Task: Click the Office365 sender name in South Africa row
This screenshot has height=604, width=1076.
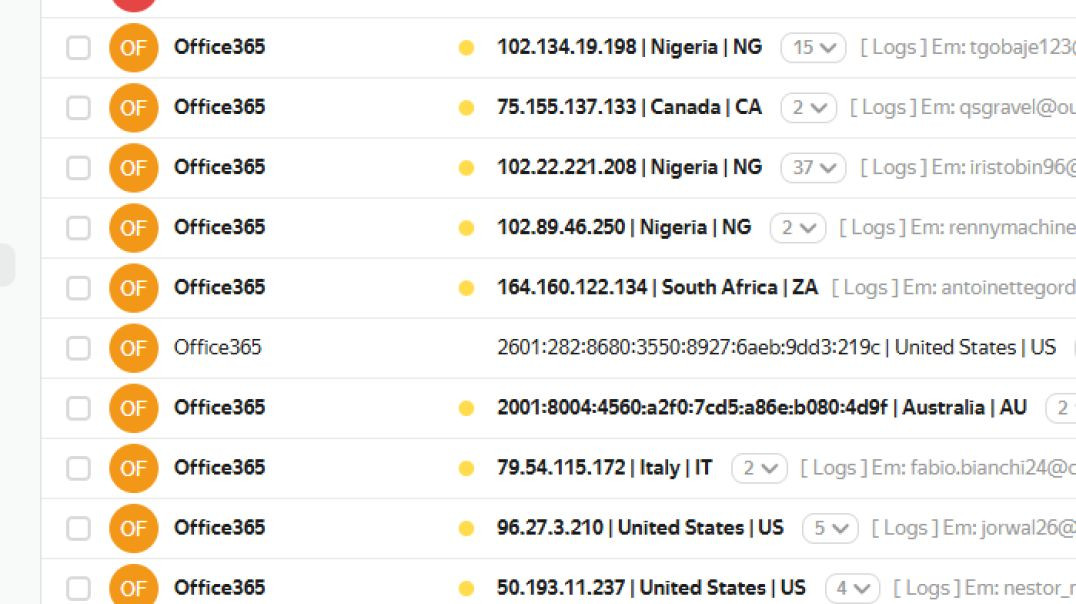Action: [220, 287]
